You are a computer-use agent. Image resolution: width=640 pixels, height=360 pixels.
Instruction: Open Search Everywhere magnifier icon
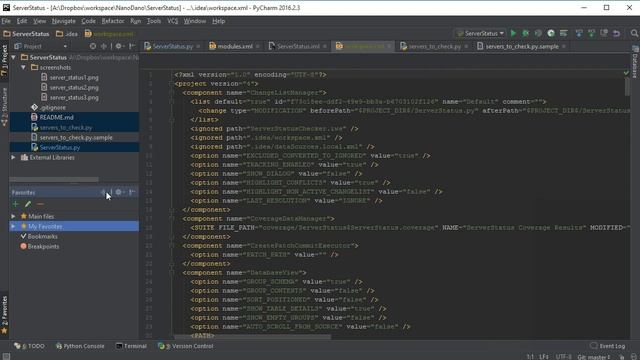[634, 33]
